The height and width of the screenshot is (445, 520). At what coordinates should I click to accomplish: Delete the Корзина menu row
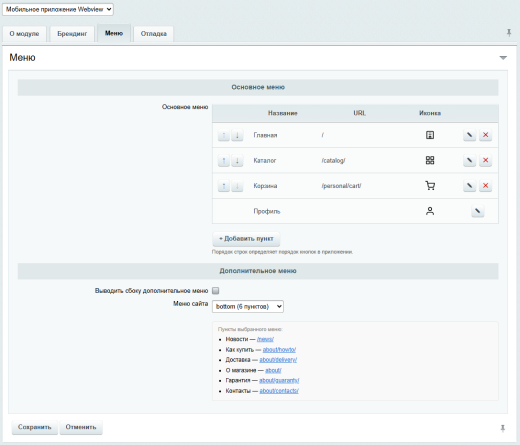click(485, 186)
